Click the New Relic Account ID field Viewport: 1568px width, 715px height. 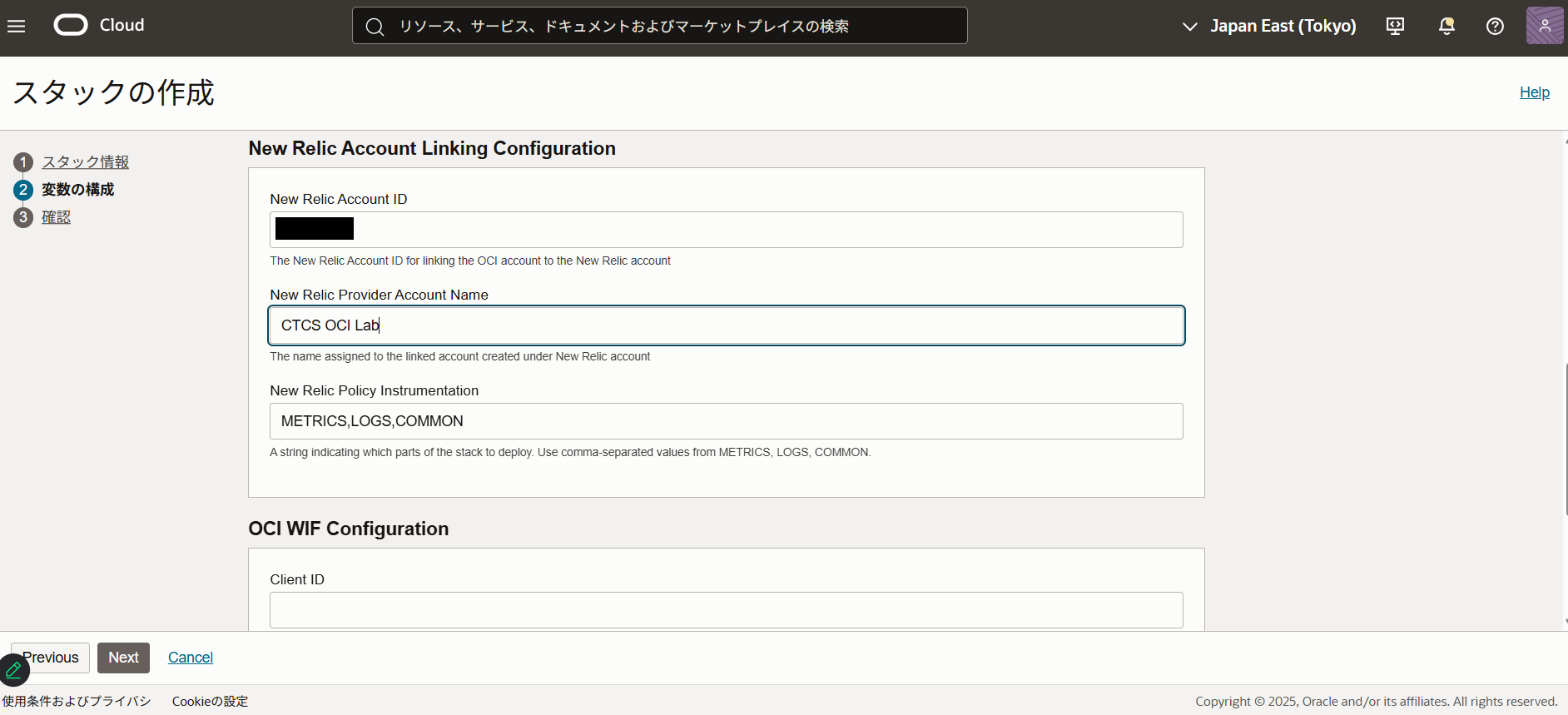tap(727, 230)
